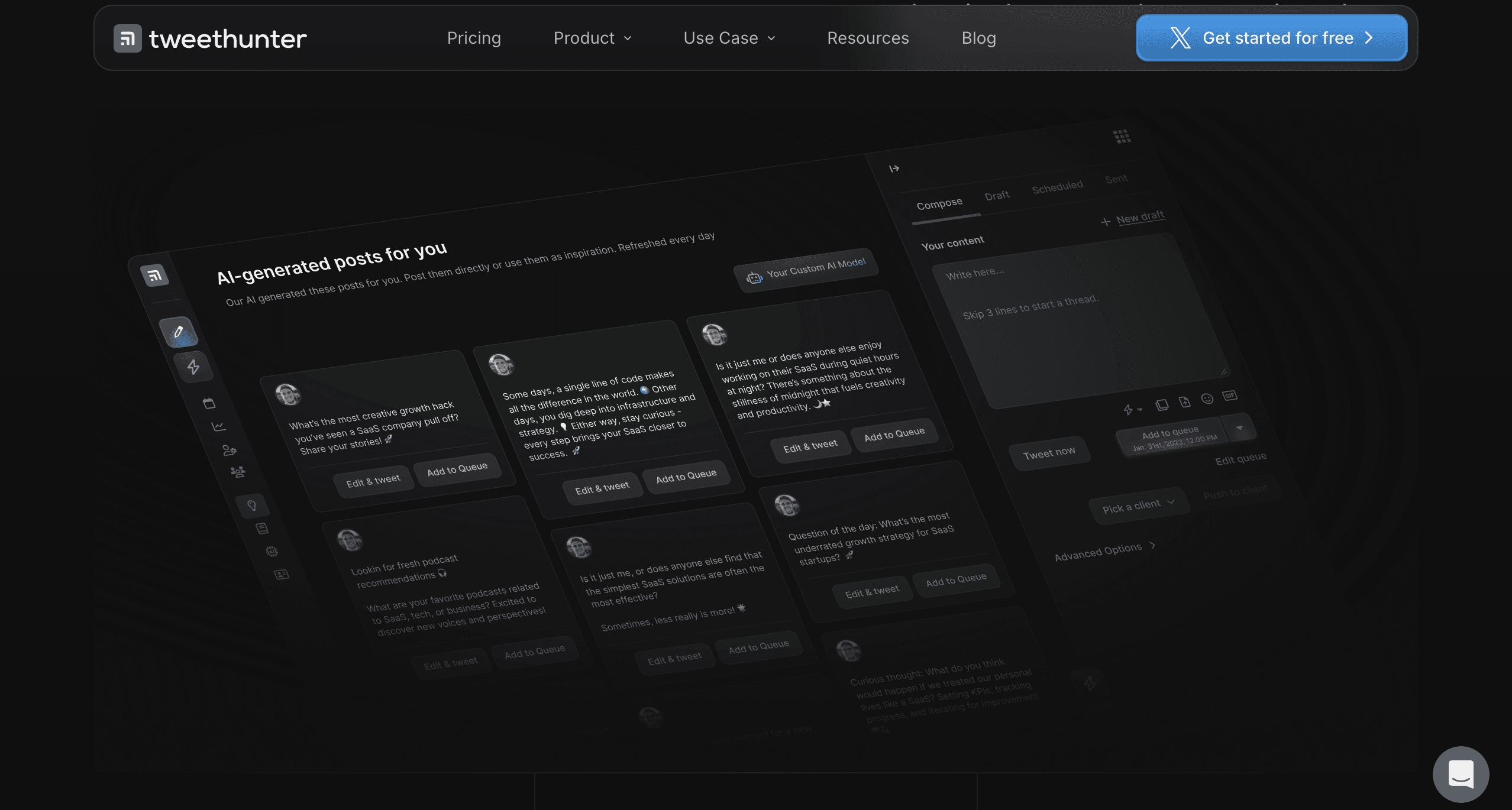Click Edit & tweet on simplest SaaS solutions post

click(x=674, y=658)
